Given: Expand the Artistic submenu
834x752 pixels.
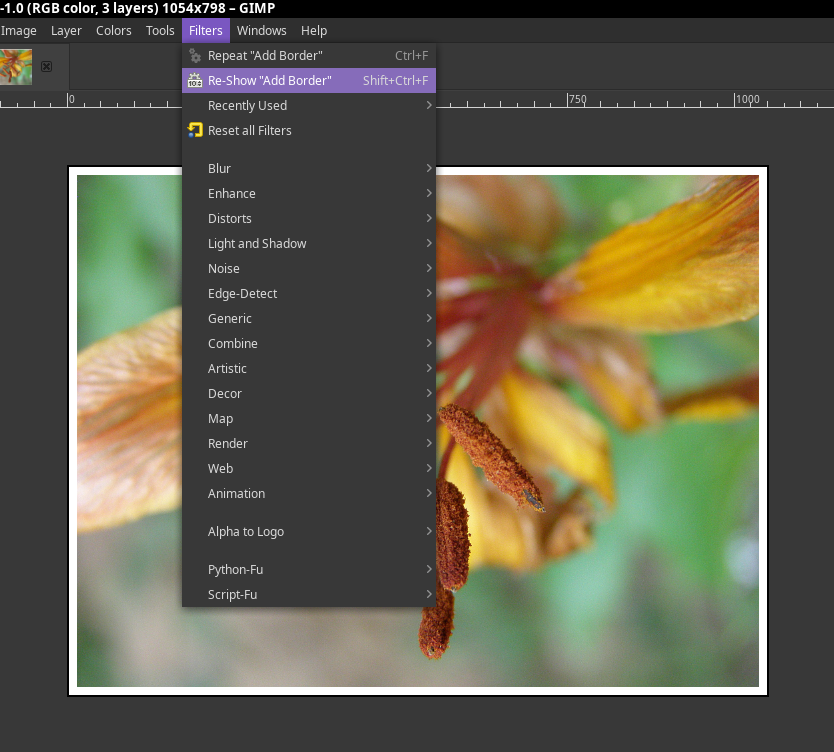Looking at the screenshot, I should tap(309, 368).
